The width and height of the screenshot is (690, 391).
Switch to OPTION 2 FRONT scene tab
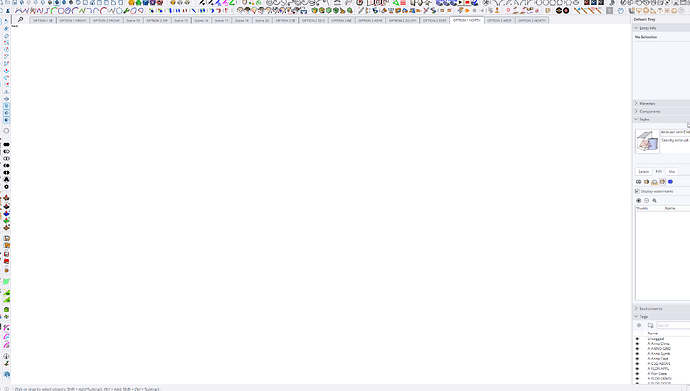(x=106, y=20)
